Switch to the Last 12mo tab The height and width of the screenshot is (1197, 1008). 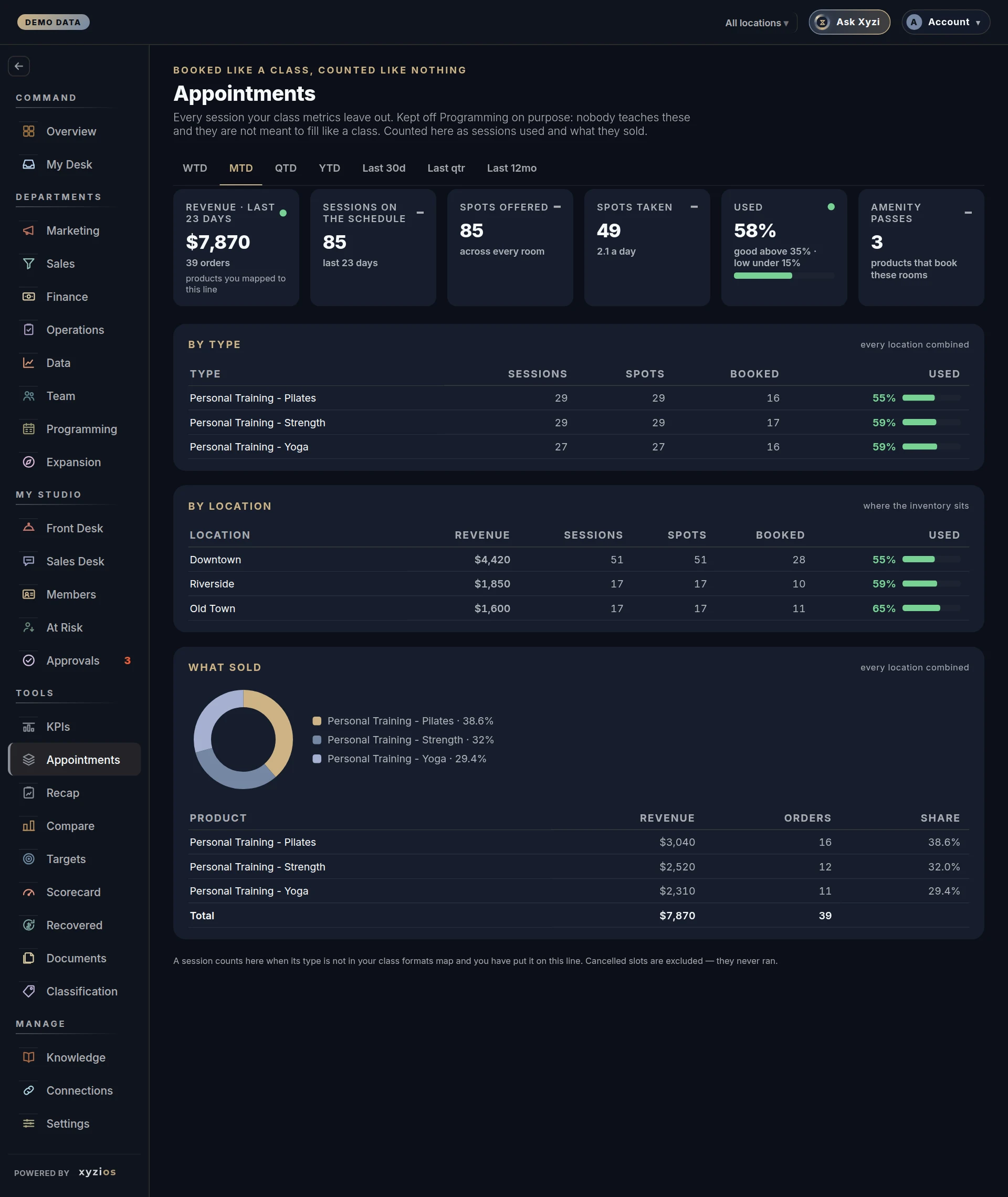tap(511, 169)
